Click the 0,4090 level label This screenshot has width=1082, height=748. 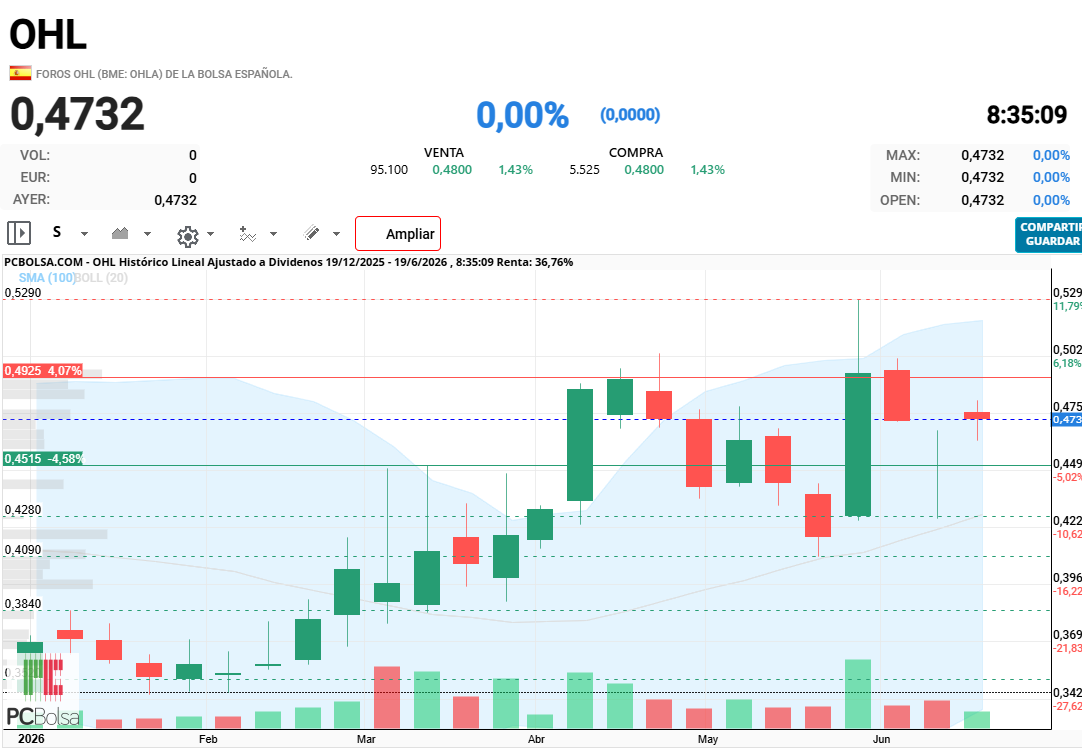click(x=23, y=550)
